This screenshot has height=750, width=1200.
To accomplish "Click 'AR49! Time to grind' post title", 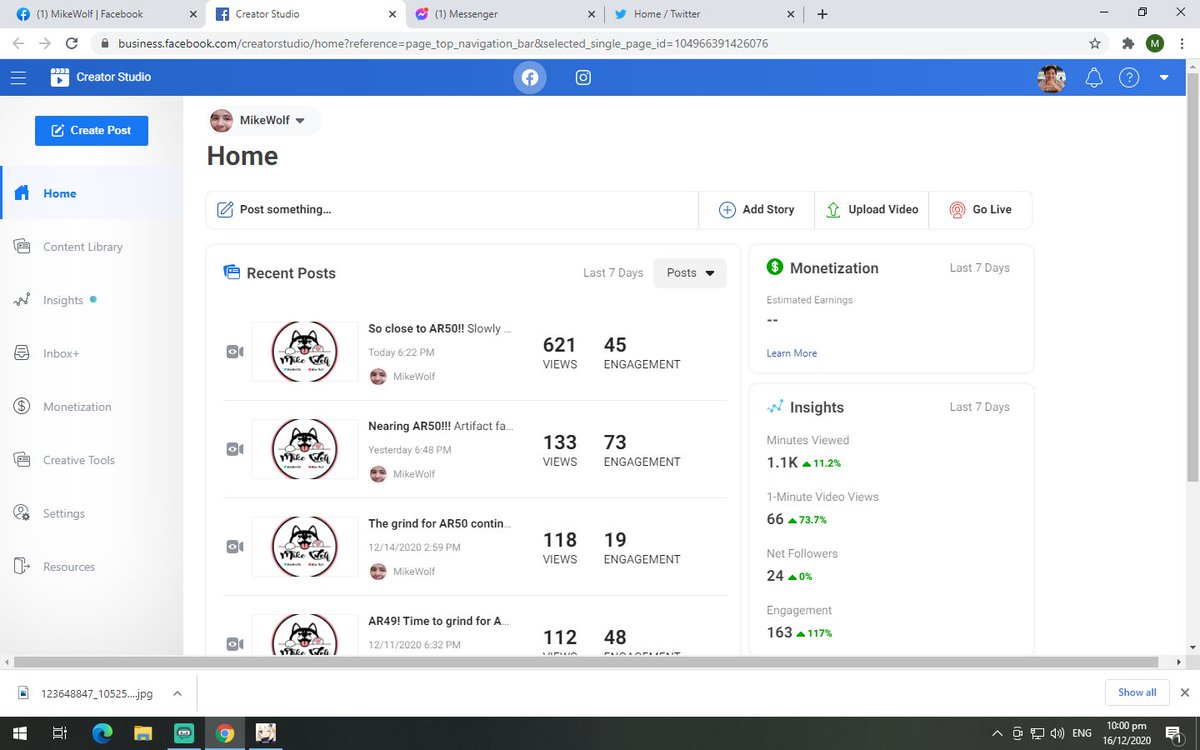I will [438, 621].
